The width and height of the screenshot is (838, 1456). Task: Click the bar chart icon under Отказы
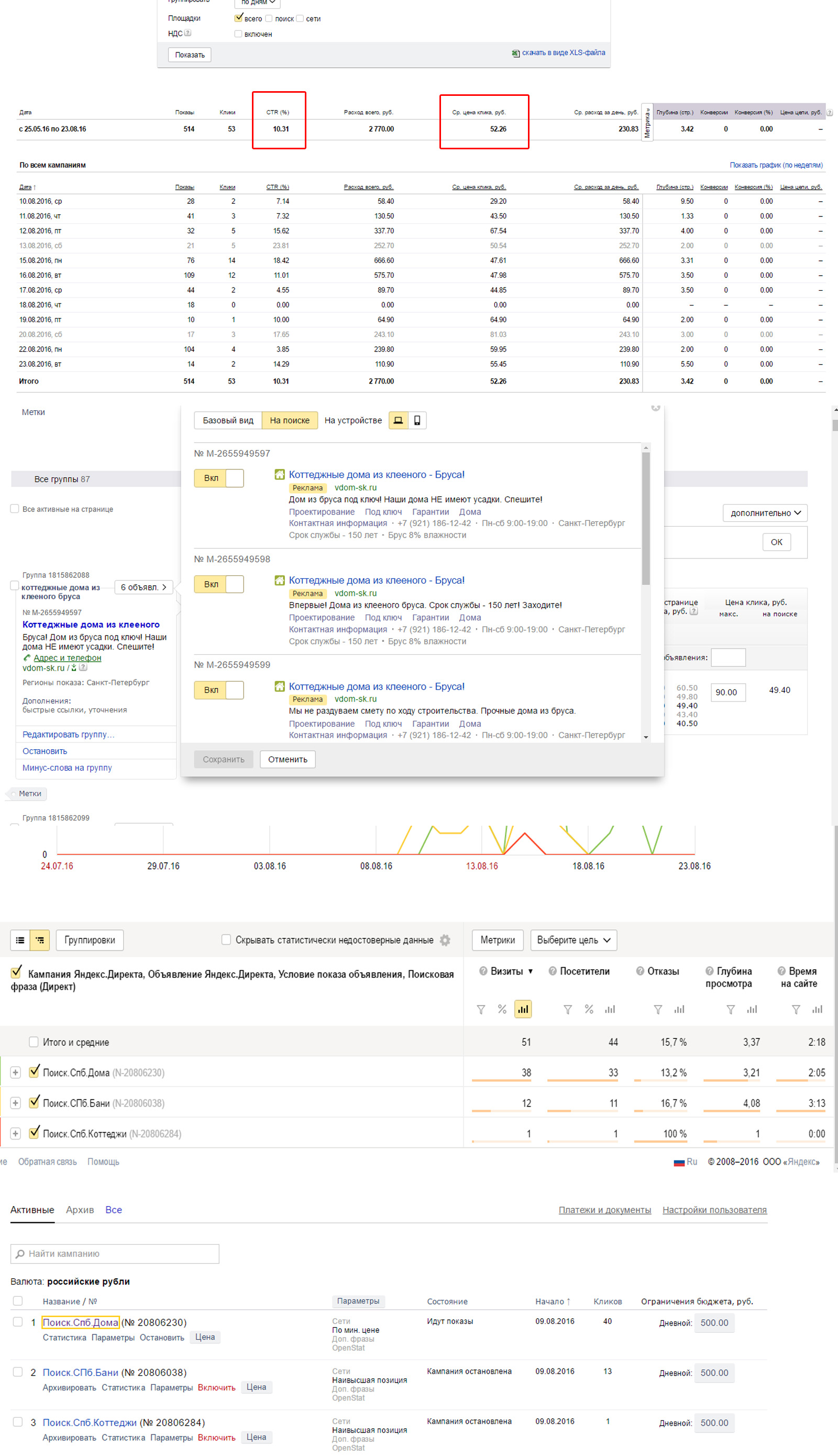click(x=679, y=1009)
